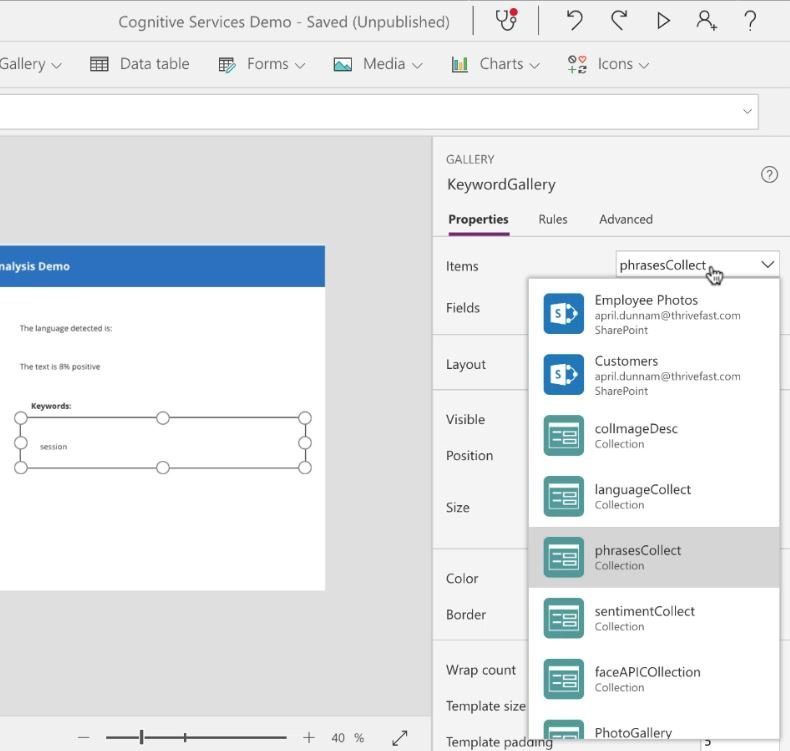This screenshot has height=751, width=790.
Task: Expand the Media dropdown chevron
Action: tap(417, 66)
